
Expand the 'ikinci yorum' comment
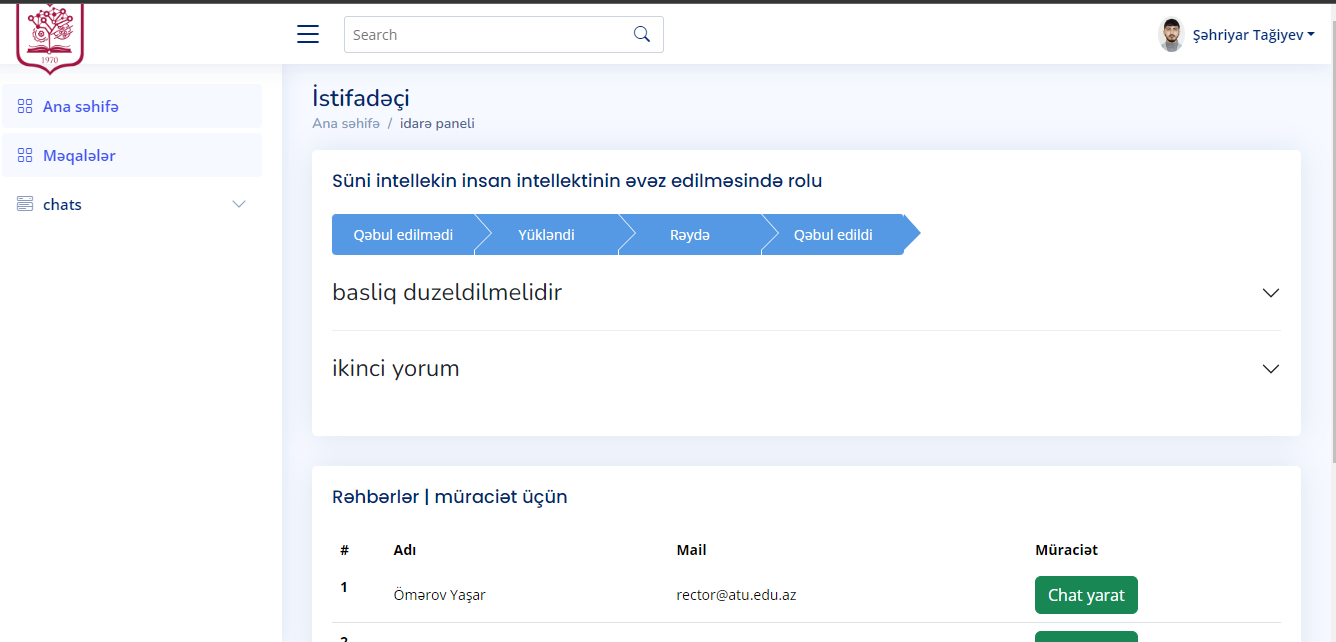(x=1270, y=369)
